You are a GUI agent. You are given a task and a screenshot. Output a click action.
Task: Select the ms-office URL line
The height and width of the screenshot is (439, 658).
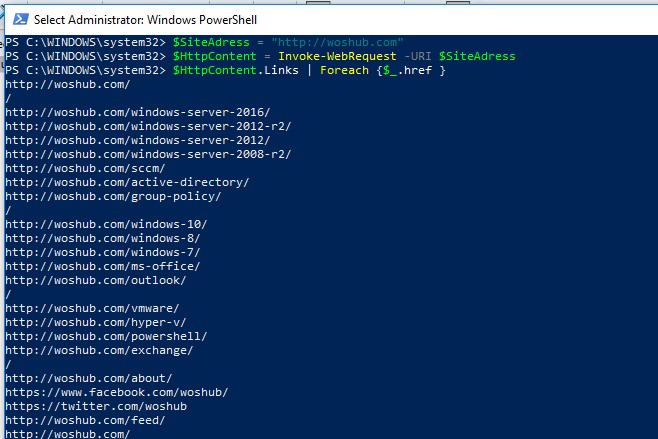pos(103,266)
